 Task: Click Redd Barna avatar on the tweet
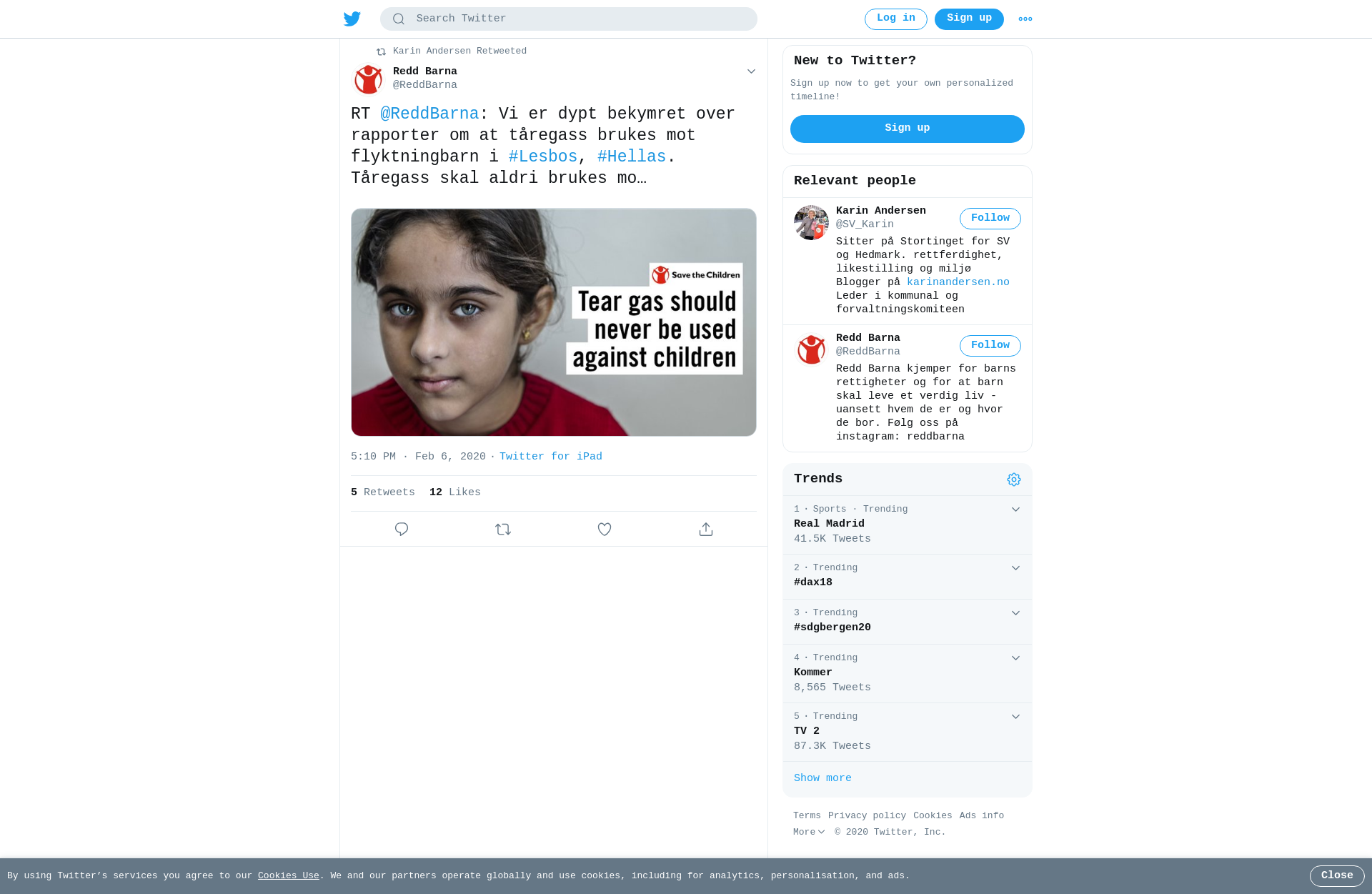pos(369,79)
